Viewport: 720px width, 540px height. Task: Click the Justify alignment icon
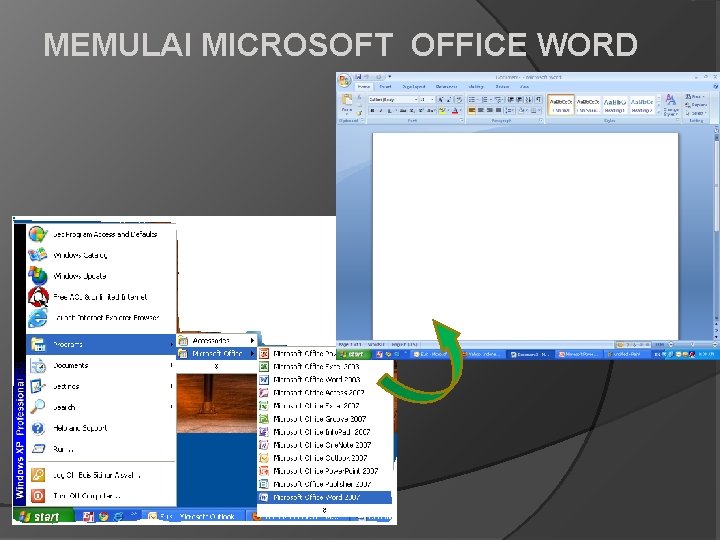(499, 111)
